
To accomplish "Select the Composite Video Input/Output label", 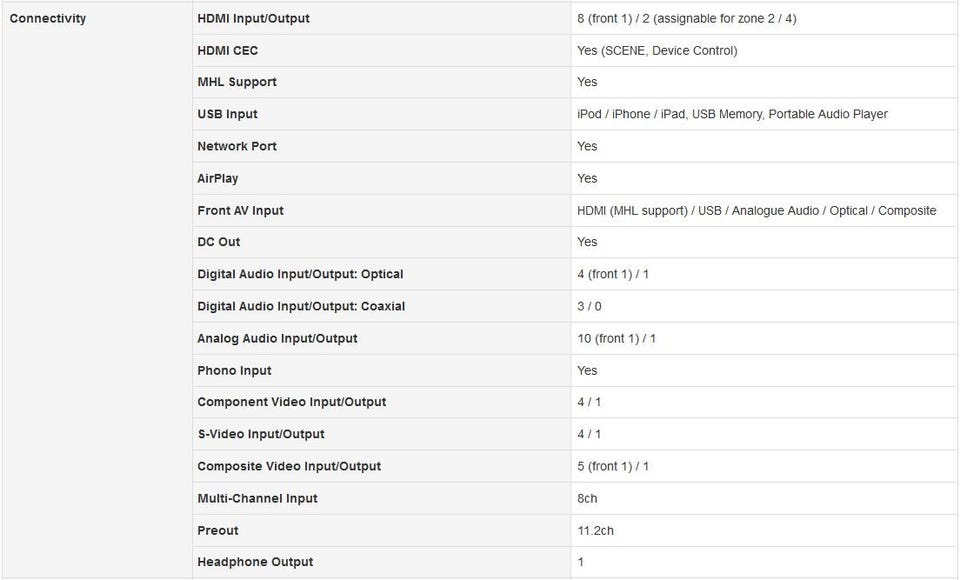I will tap(289, 466).
